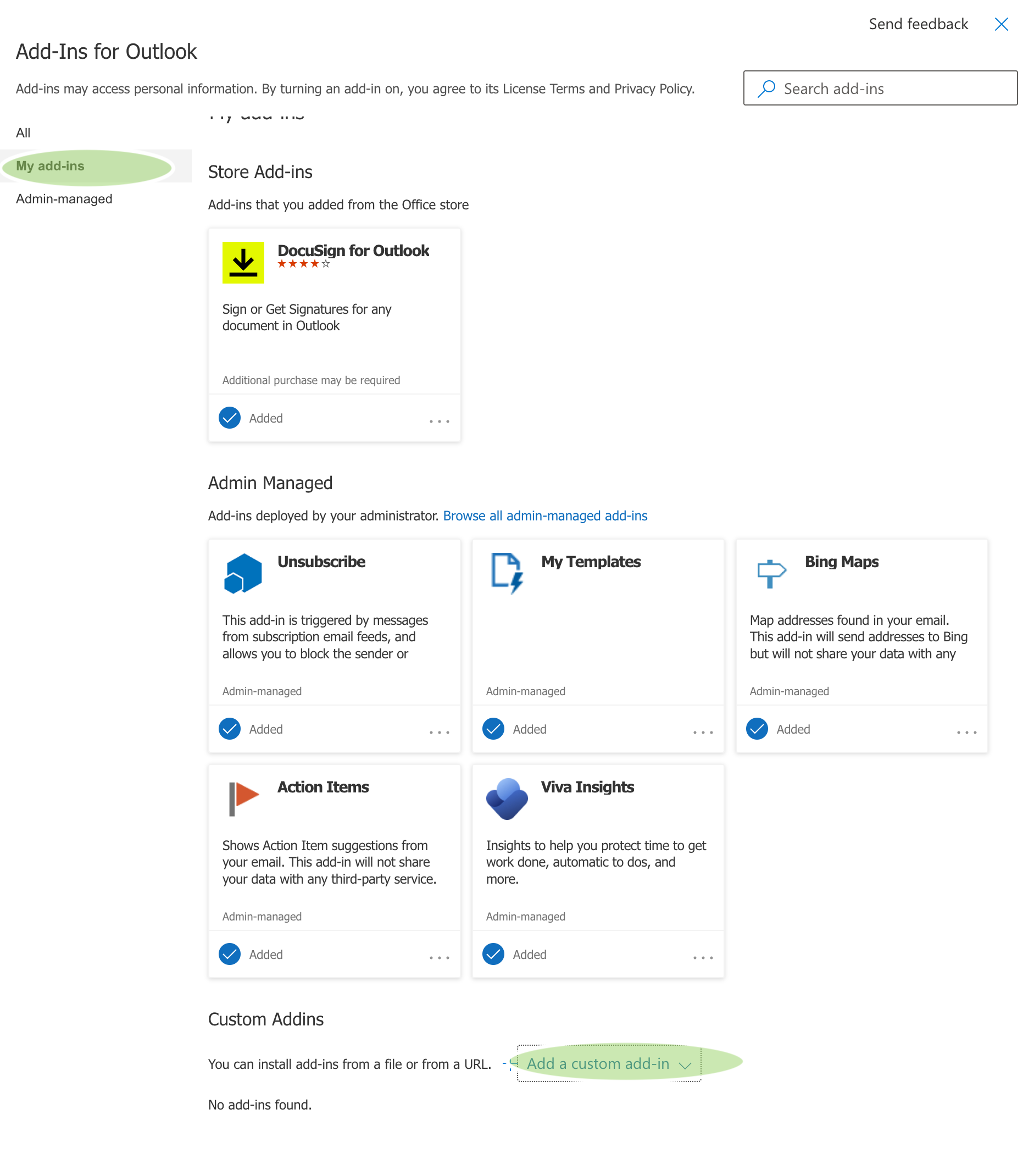Click the Bing Maps description text
This screenshot has height=1176, width=1023.
(x=859, y=636)
